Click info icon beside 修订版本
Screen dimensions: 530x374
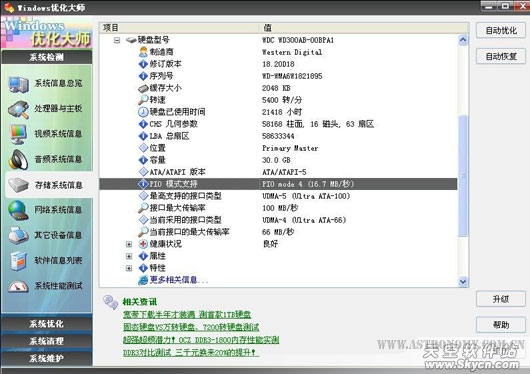click(x=143, y=64)
